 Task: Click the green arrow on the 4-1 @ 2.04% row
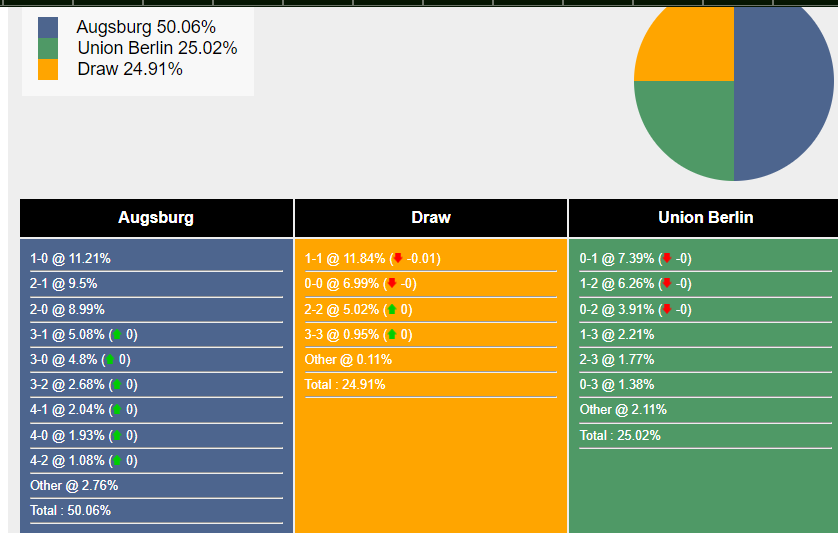pyautogui.click(x=116, y=410)
